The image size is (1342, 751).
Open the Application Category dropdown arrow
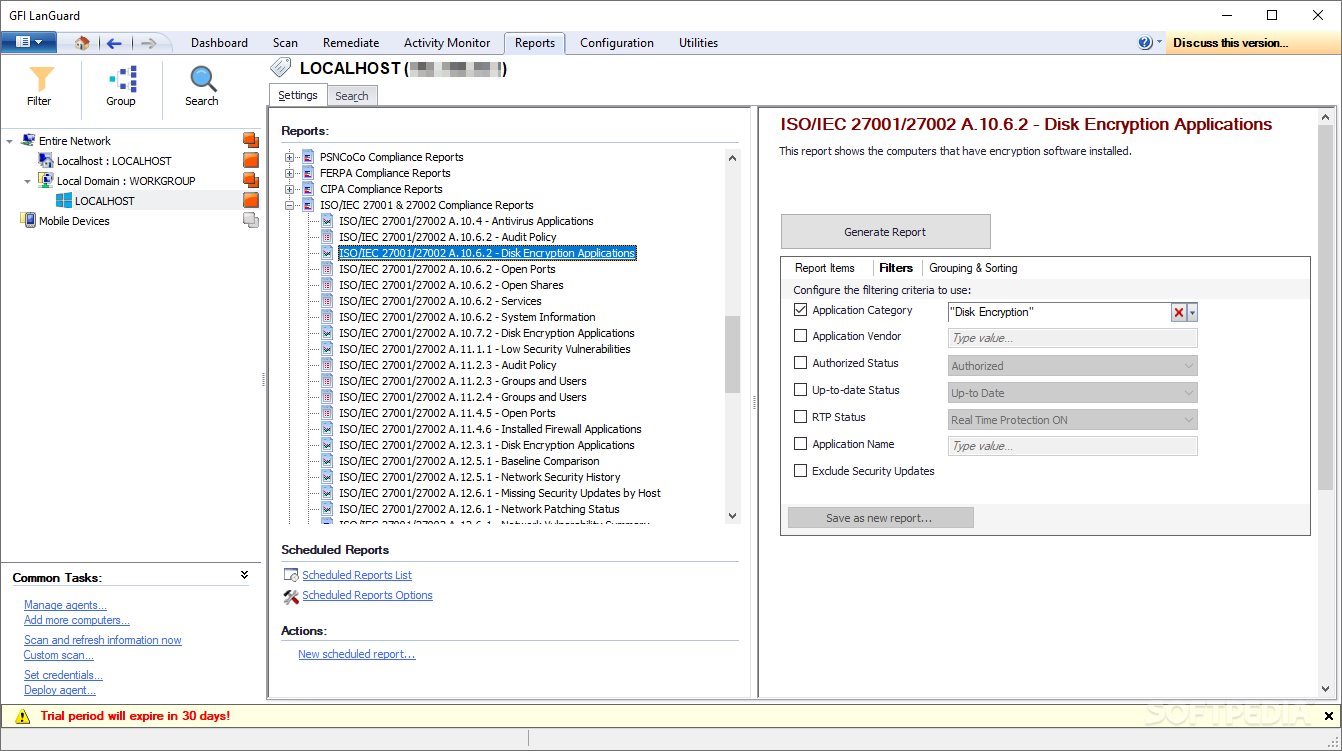[1192, 312]
